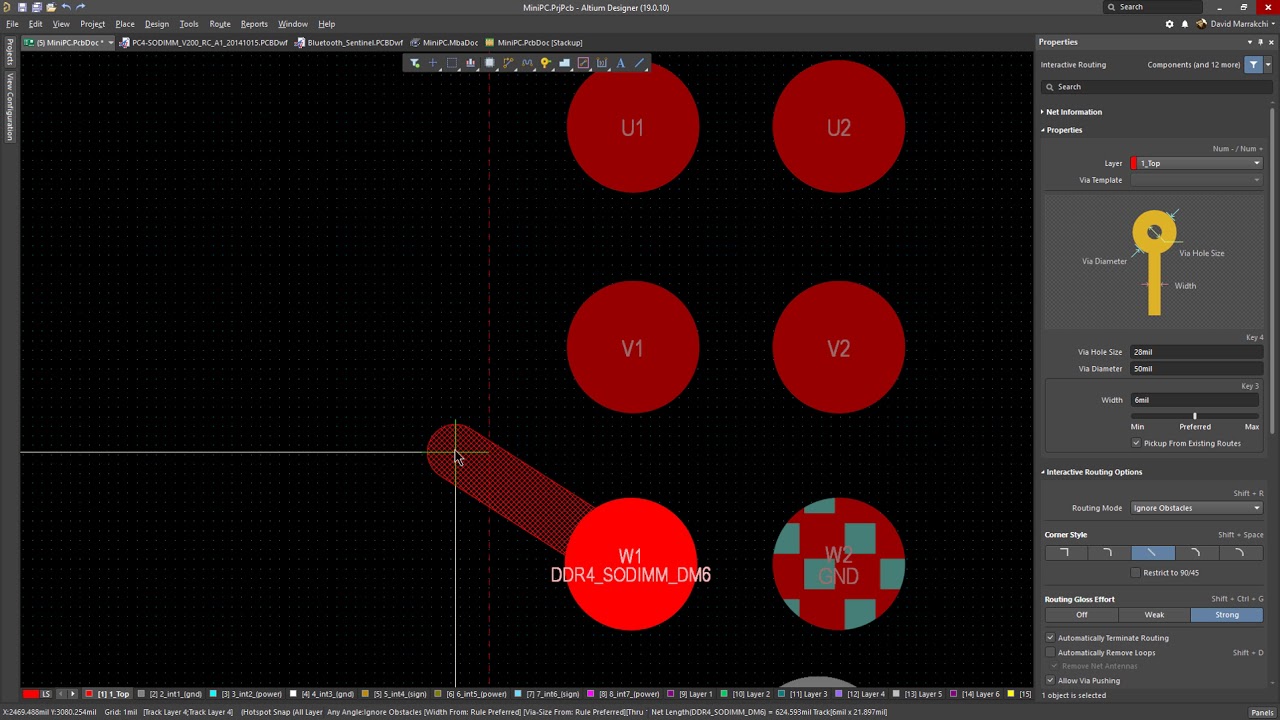Screen dimensions: 1280x720
Task: Select the Place Line tool icon
Action: (x=640, y=63)
